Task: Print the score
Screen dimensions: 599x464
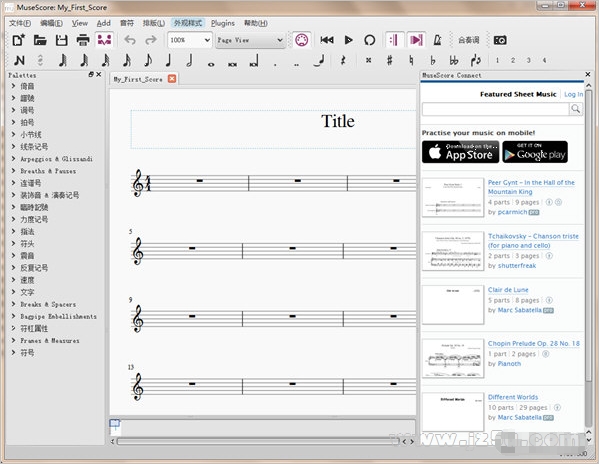Action: pos(83,40)
